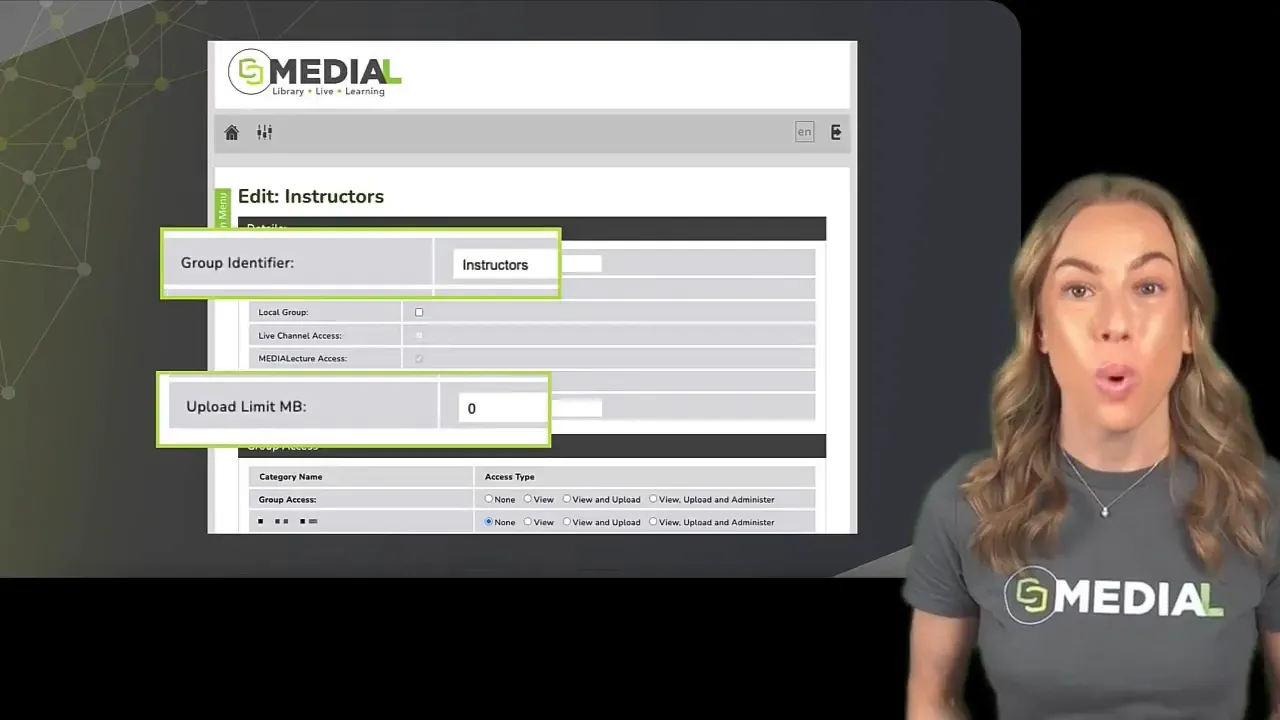Screen dimensions: 1280x720
Task: Tick the Local Group checkbox
Action: [x=419, y=312]
